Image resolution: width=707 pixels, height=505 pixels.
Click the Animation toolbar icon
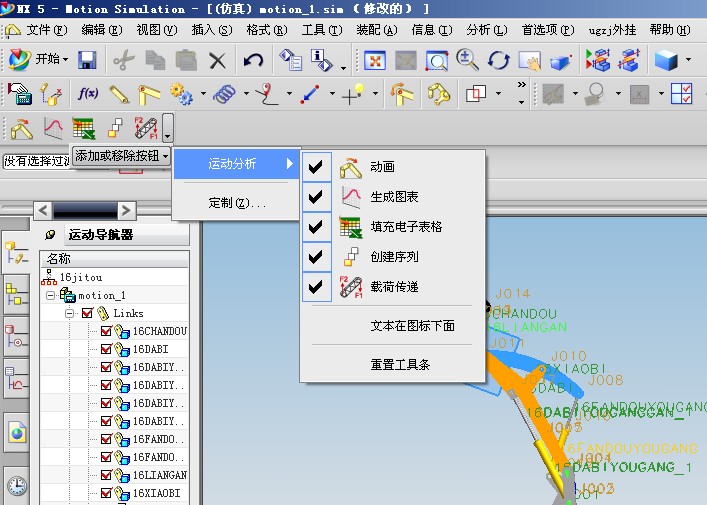pos(22,129)
